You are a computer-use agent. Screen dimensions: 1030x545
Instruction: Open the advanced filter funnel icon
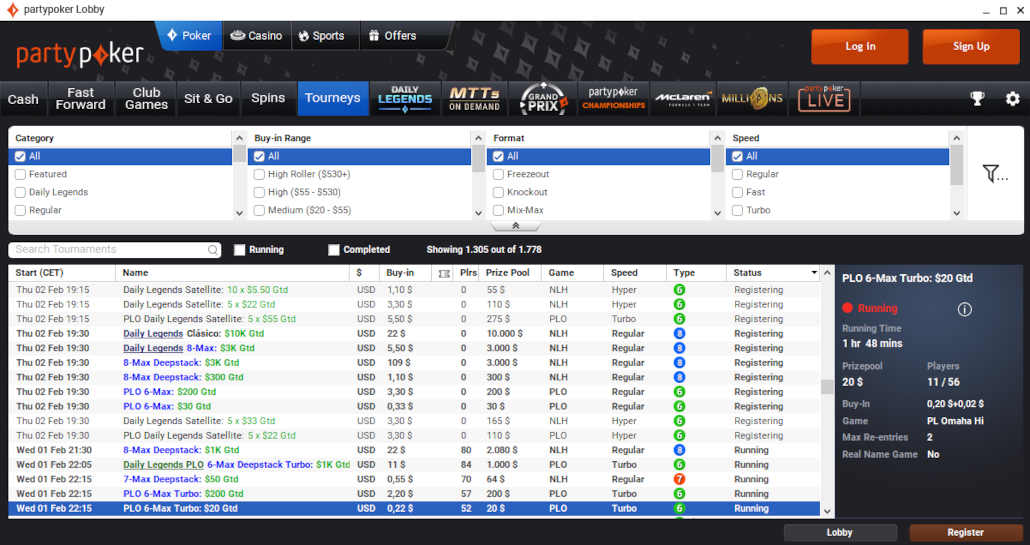coord(995,173)
